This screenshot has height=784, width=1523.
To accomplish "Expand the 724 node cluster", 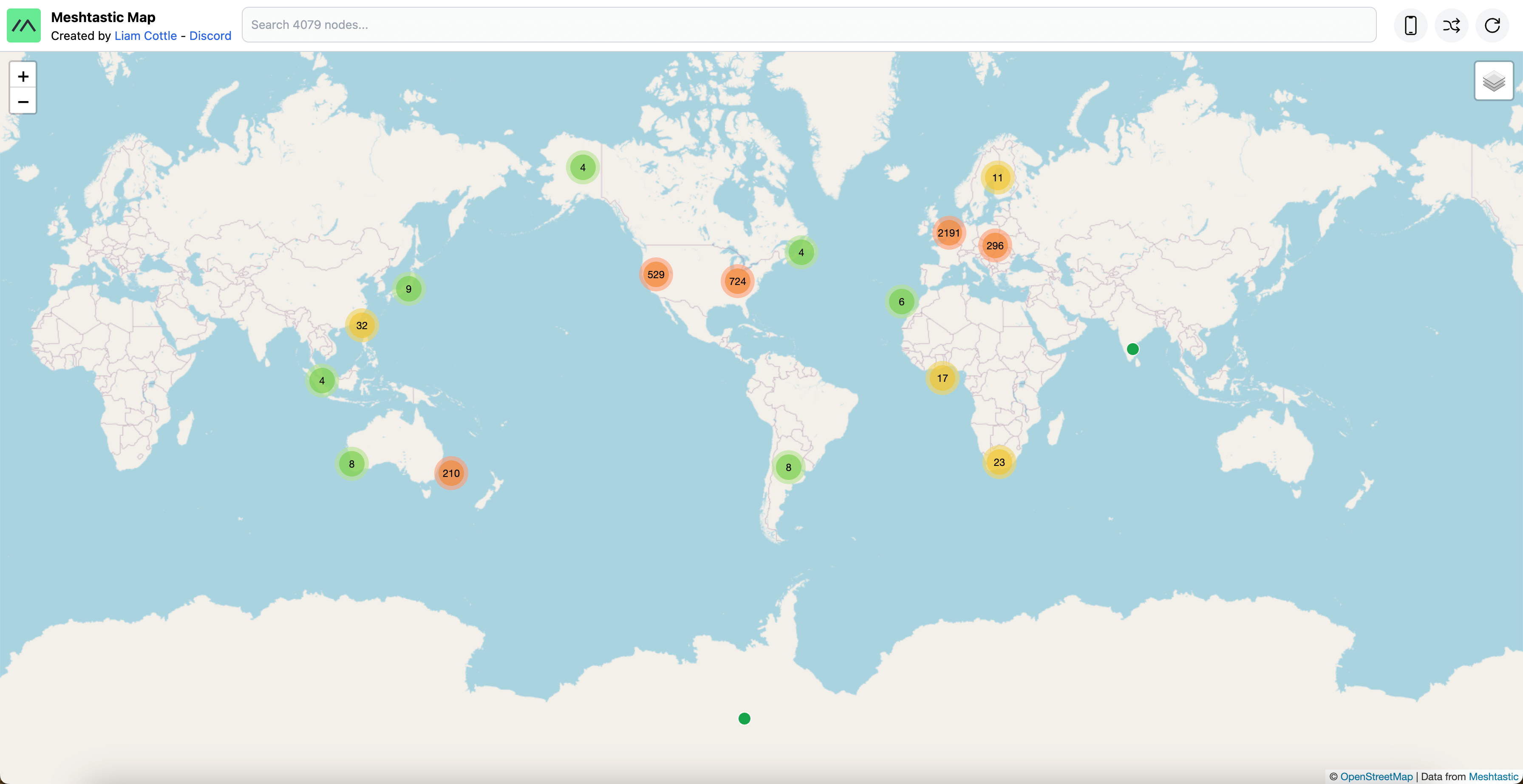I will point(737,281).
